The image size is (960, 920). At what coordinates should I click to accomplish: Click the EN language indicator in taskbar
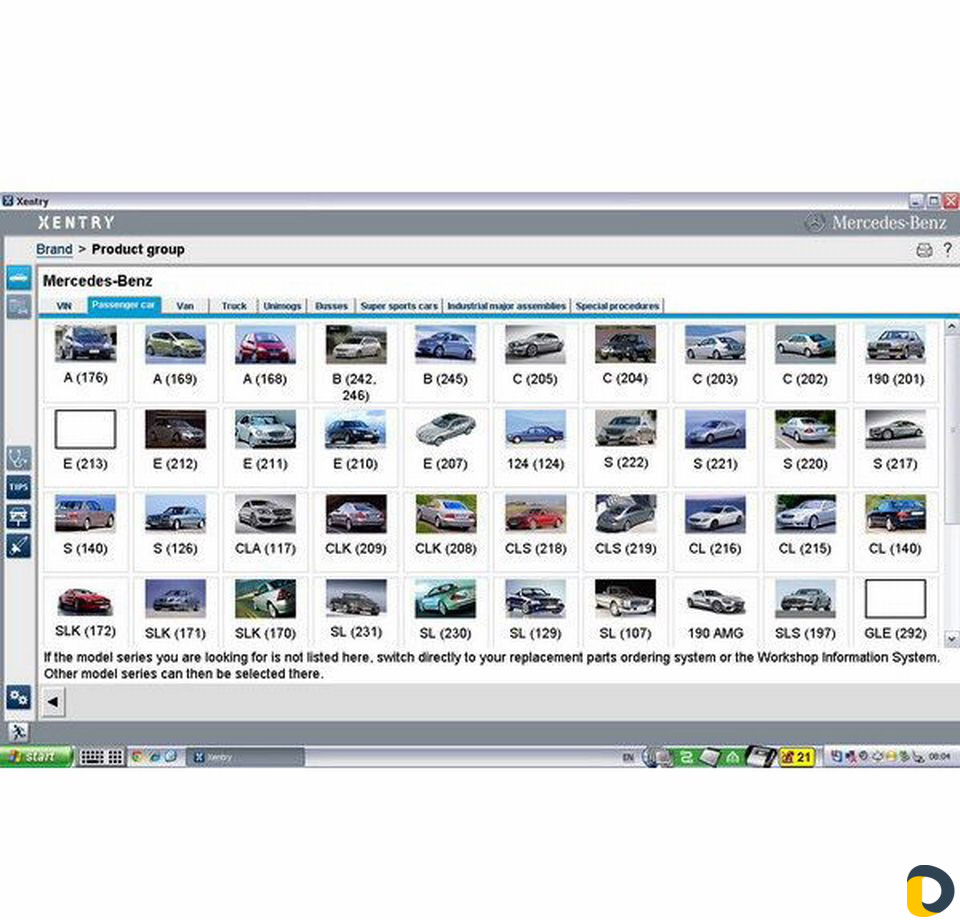point(628,757)
